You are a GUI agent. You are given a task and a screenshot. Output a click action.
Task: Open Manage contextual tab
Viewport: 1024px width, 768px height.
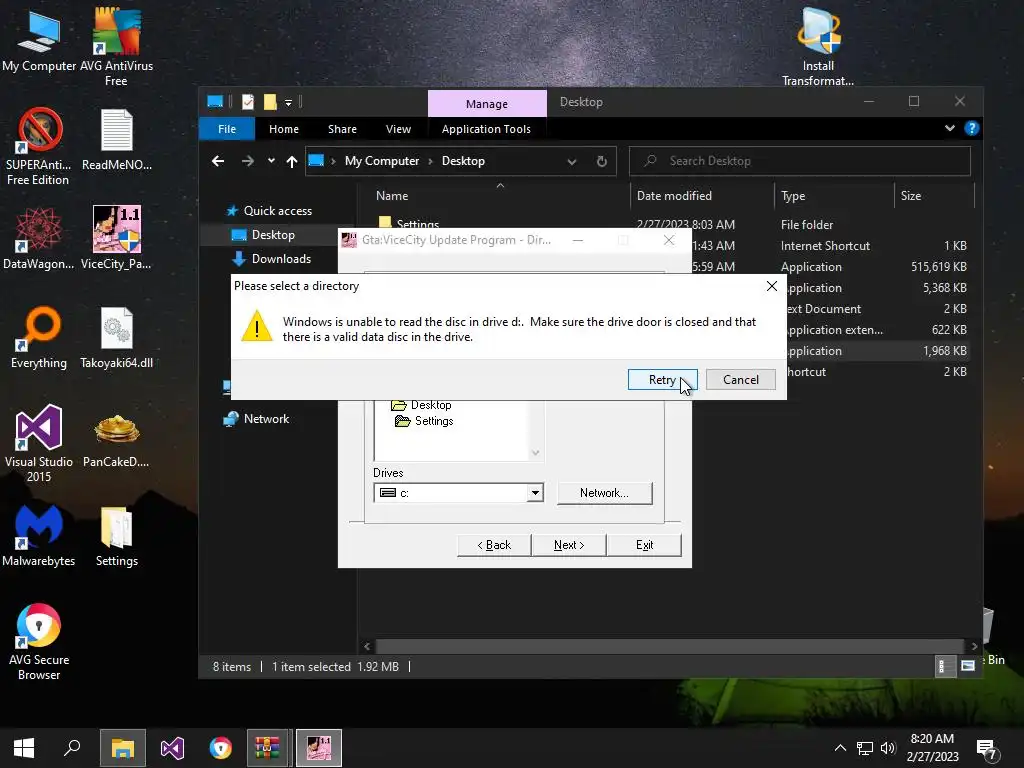click(x=487, y=104)
